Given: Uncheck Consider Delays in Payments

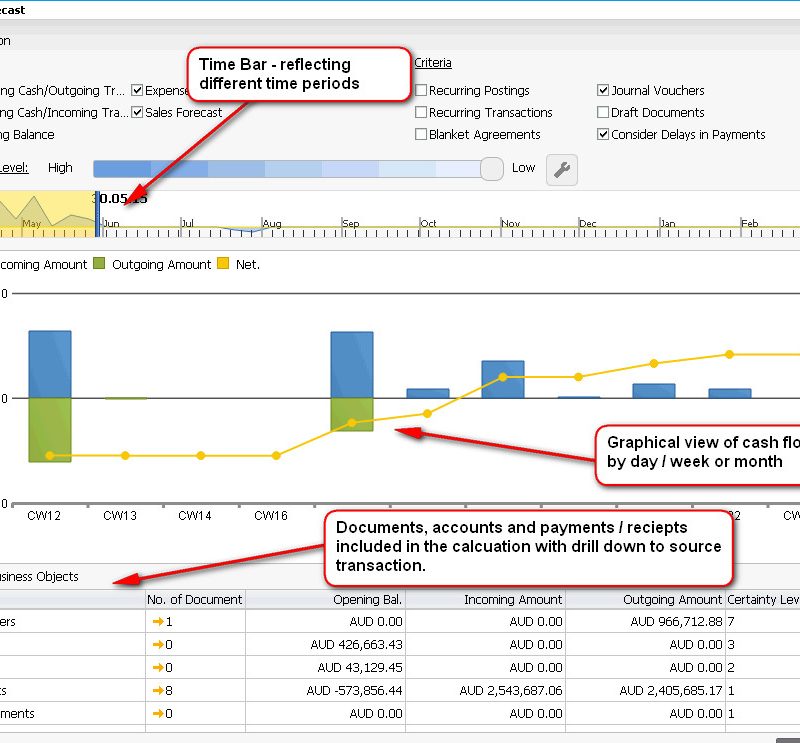Looking at the screenshot, I should pos(603,134).
